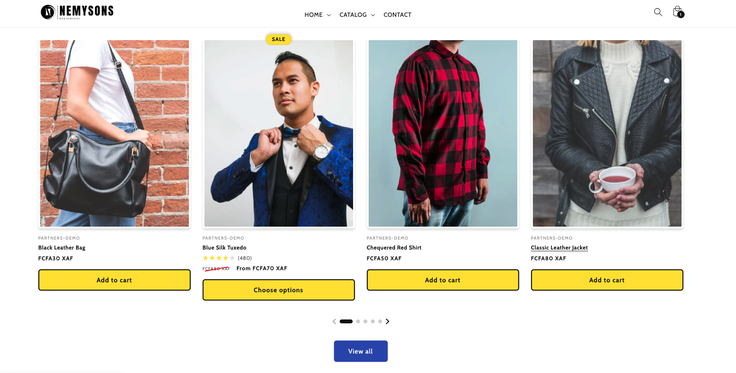This screenshot has height=373, width=736.
Task: Add Classic Leather Jacket to cart
Action: click(x=607, y=280)
